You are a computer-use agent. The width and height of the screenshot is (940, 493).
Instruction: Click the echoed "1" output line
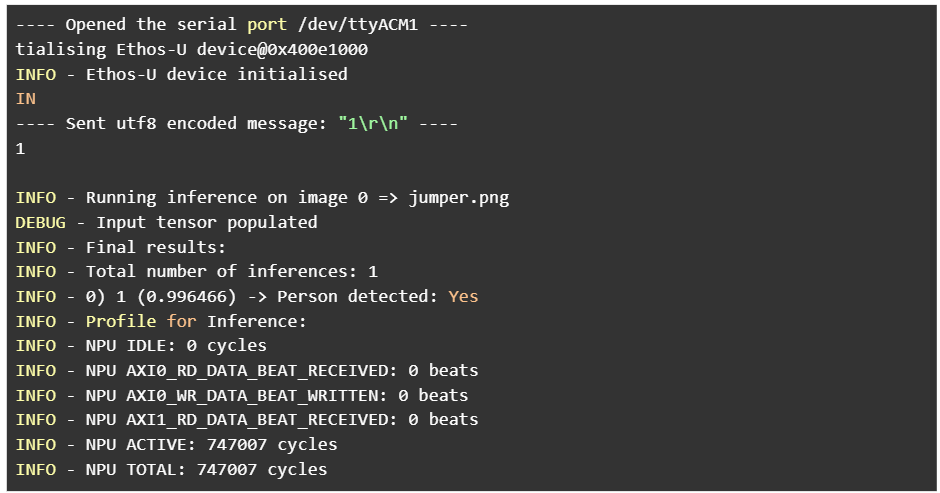point(21,148)
